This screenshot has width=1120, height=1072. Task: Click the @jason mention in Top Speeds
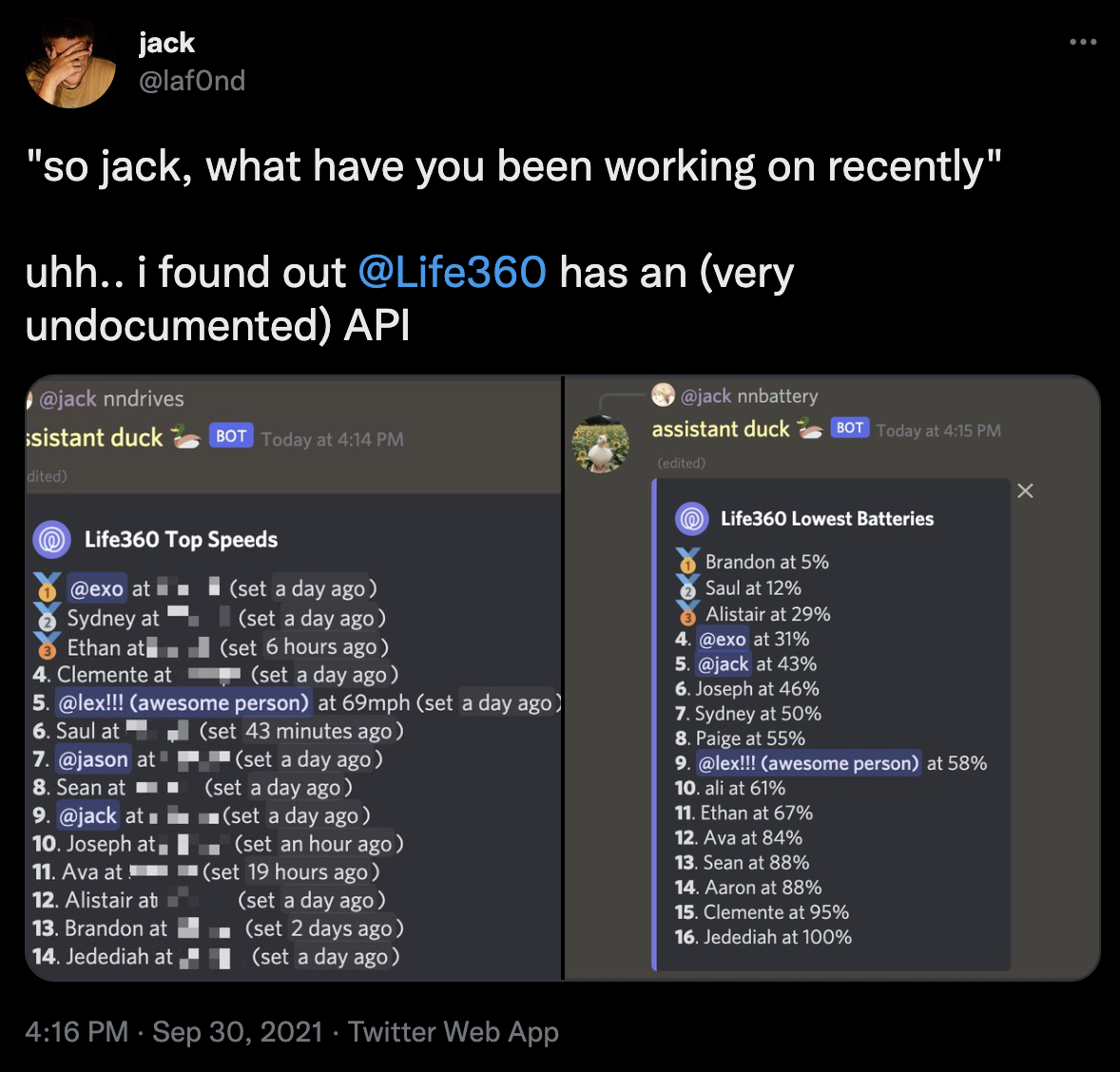pyautogui.click(x=94, y=759)
